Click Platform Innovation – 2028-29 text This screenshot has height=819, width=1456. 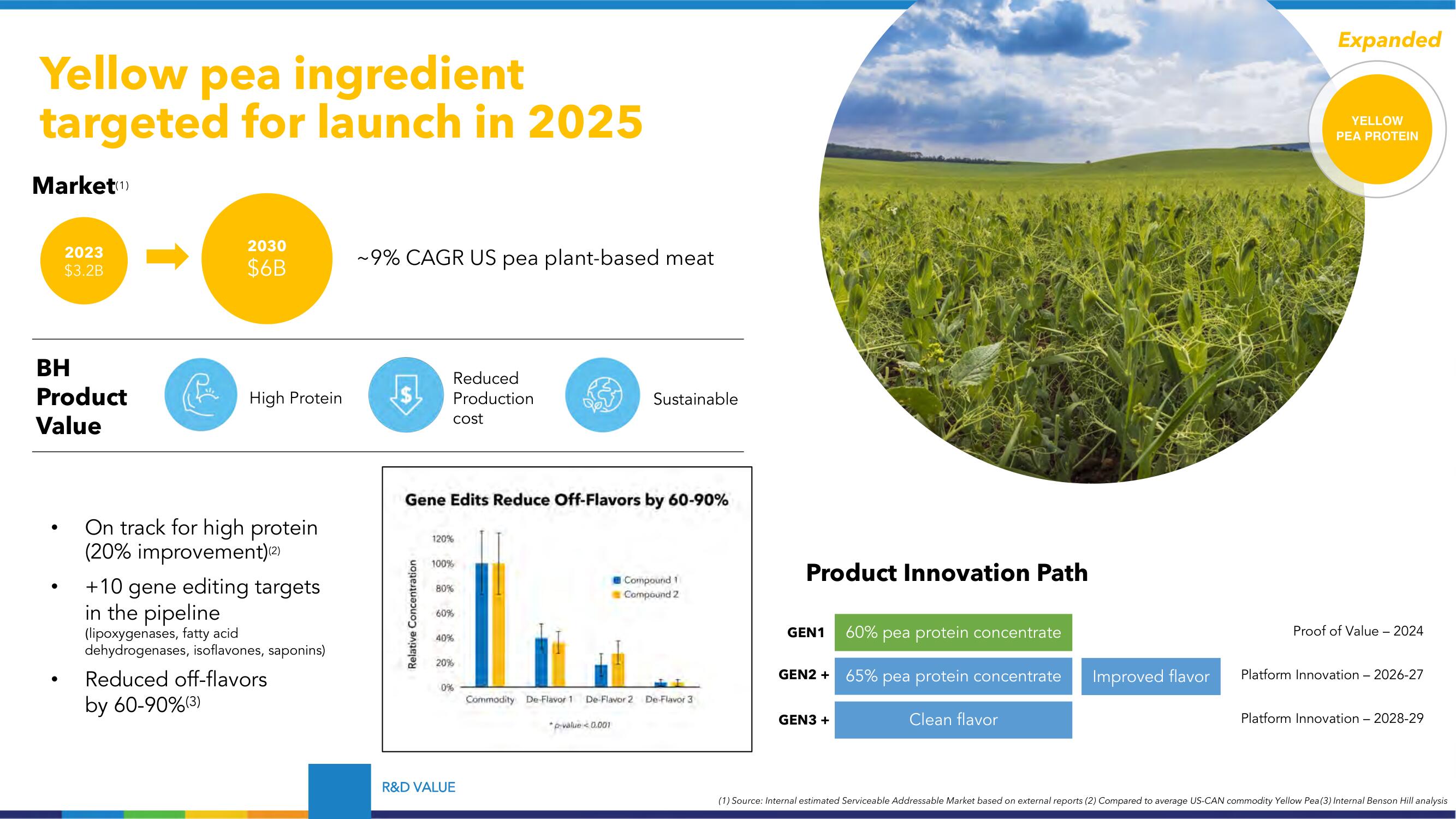(1332, 719)
